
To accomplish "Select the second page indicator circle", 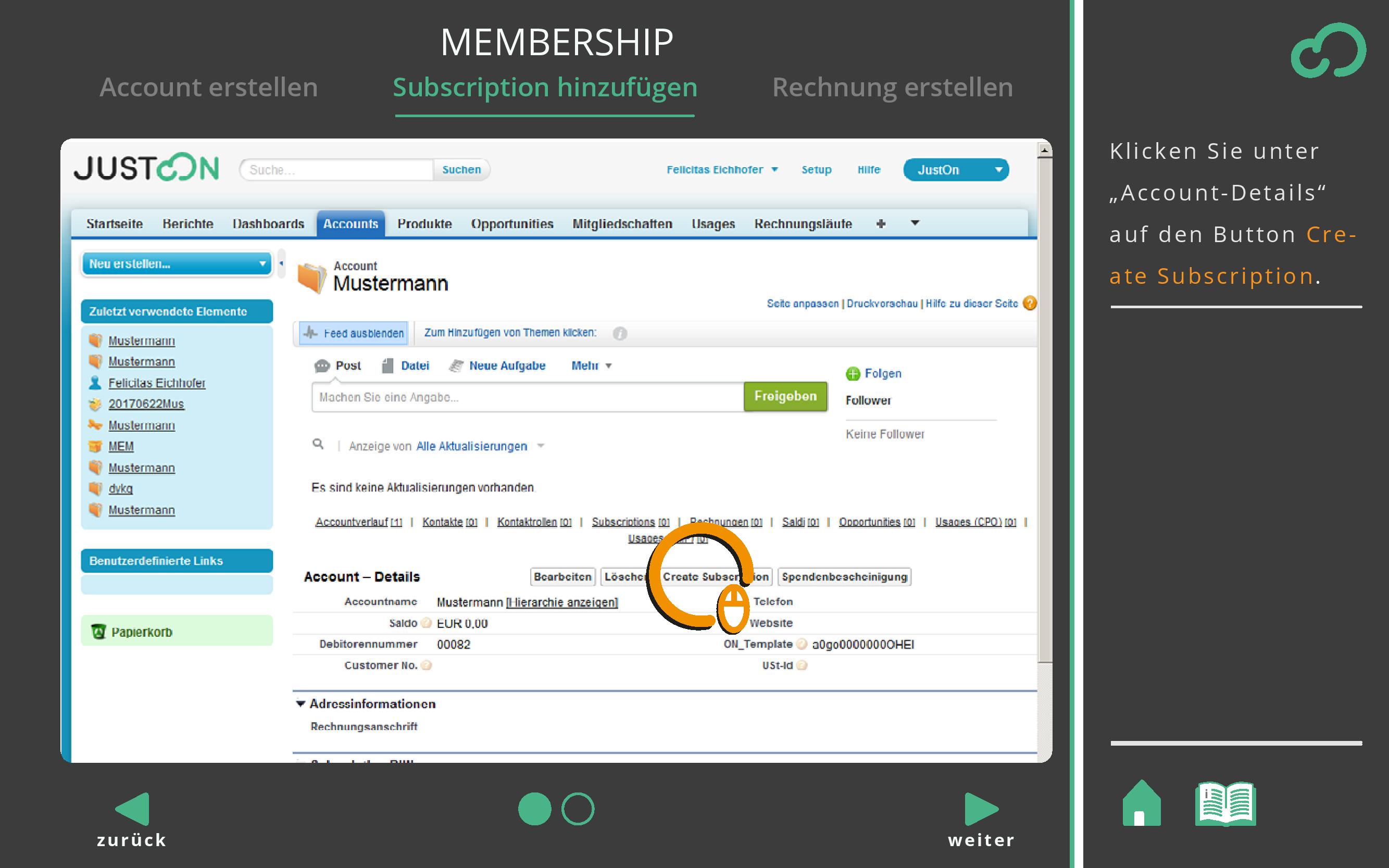I will (577, 809).
